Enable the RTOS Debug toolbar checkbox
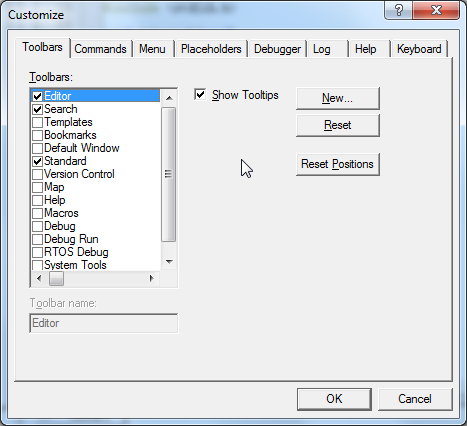 click(37, 252)
